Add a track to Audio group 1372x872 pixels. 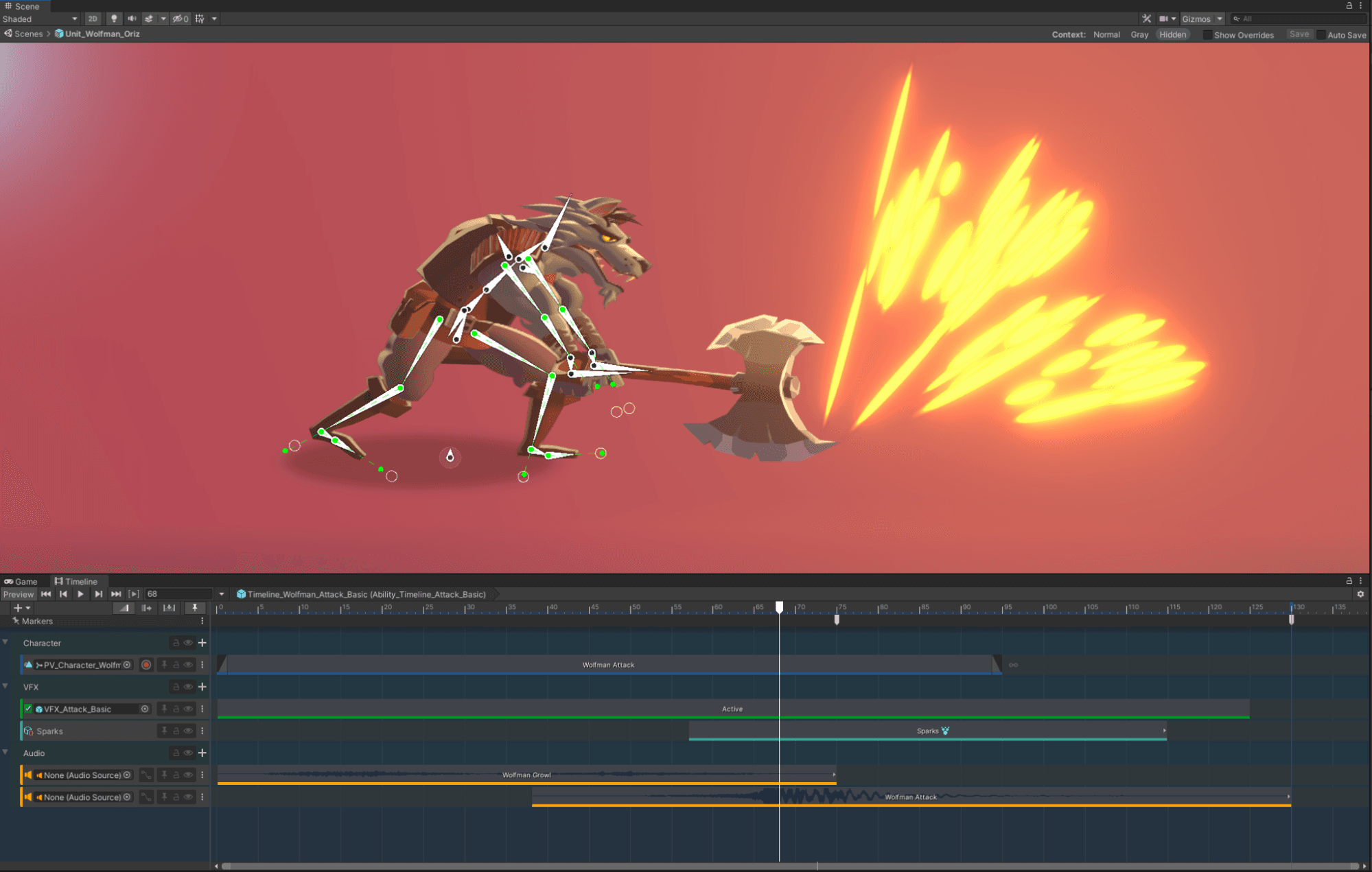click(202, 753)
